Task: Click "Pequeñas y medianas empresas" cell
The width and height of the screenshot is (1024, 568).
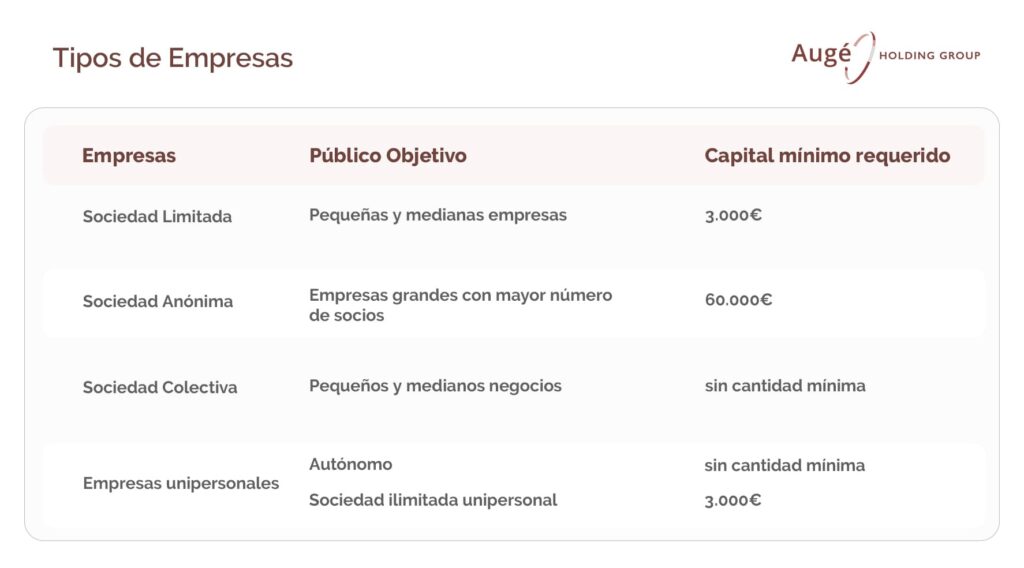Action: [437, 215]
